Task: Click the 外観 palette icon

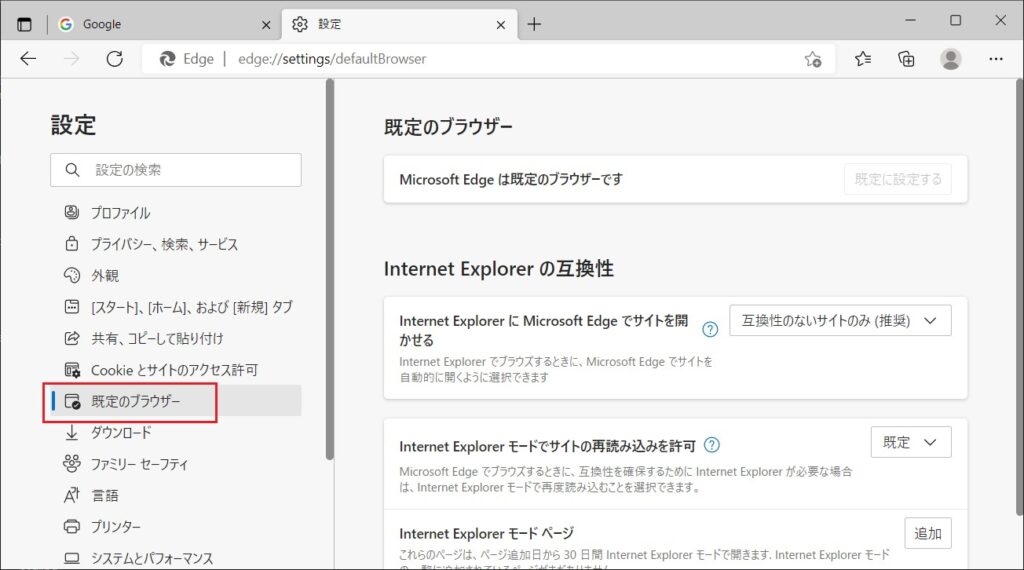Action: [72, 275]
